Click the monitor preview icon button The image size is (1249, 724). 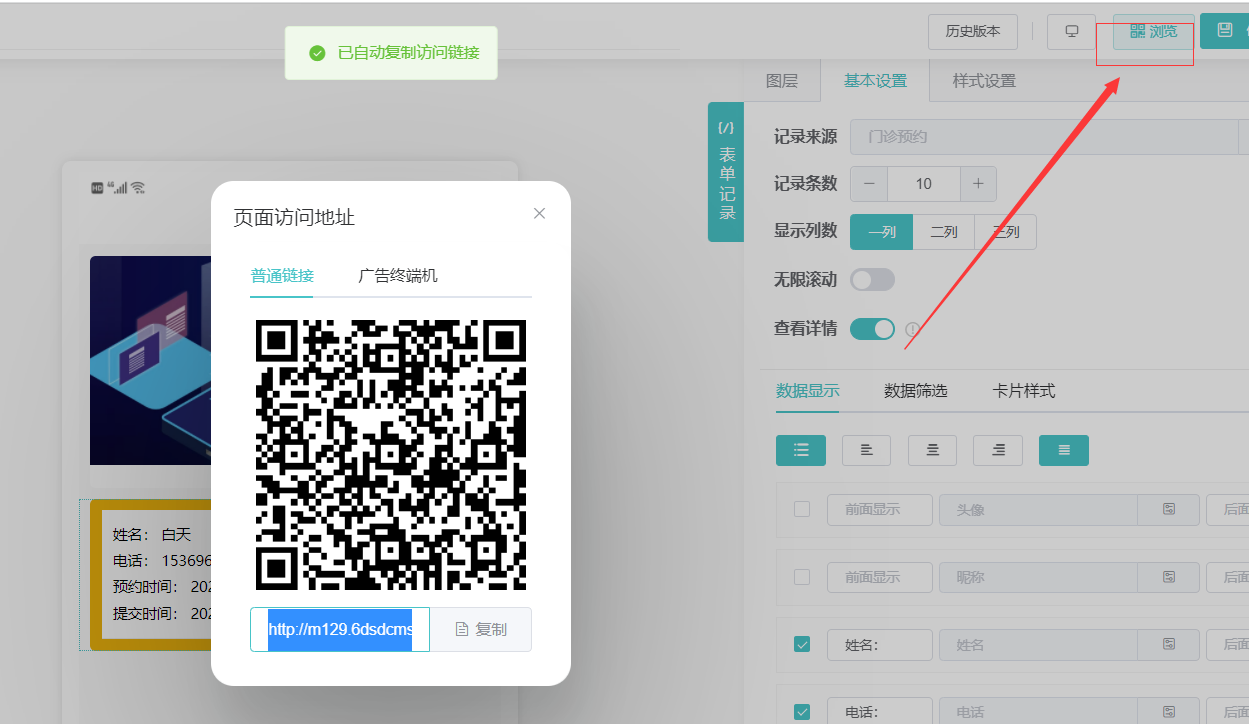[1072, 32]
